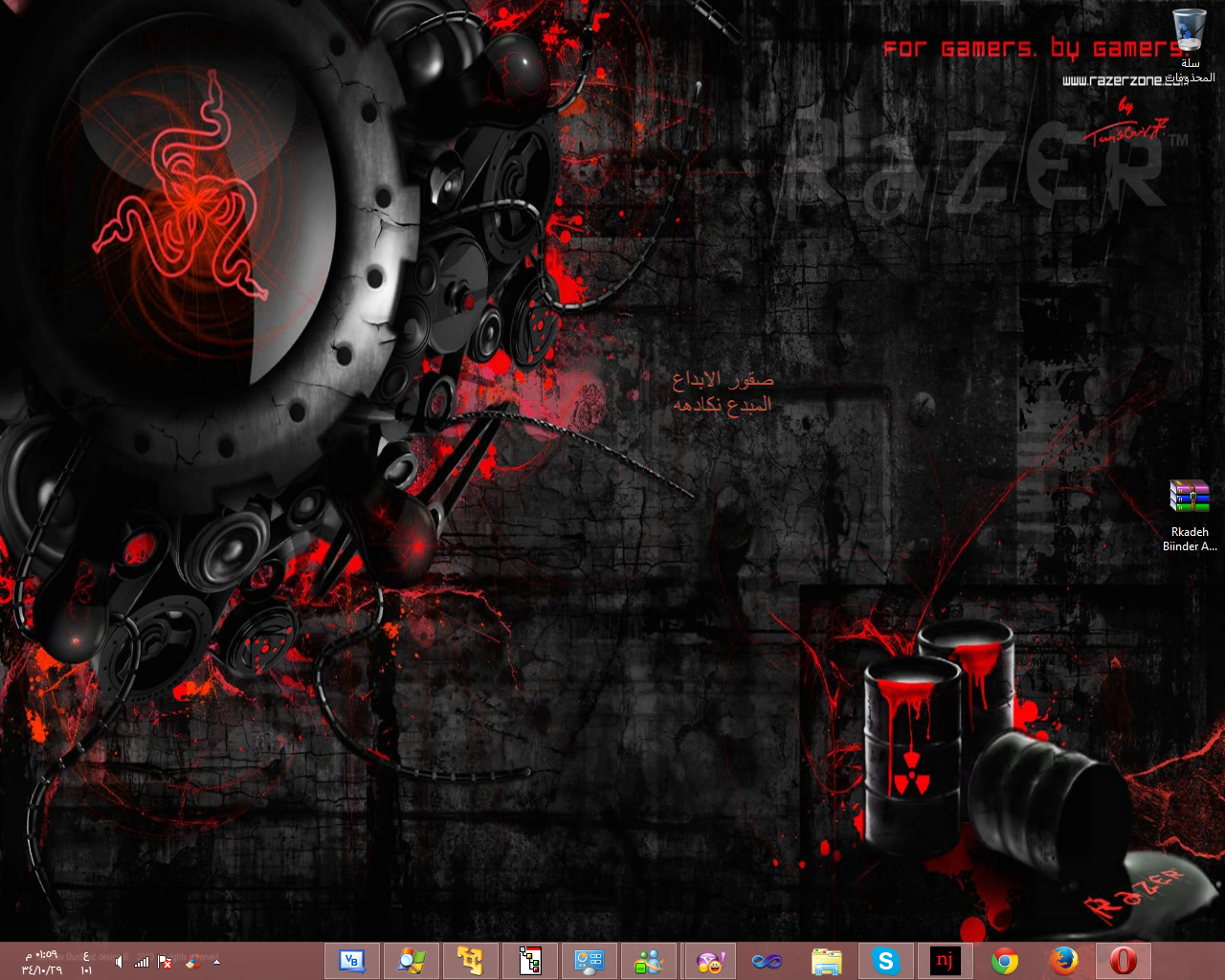
Task: Open Google Chrome from taskbar
Action: click(x=1004, y=961)
